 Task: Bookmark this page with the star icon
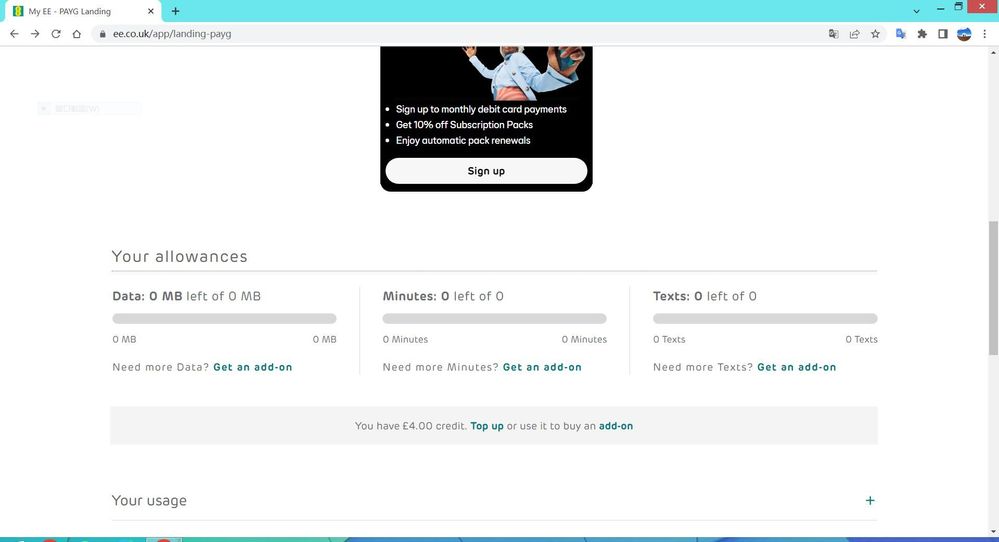875,33
